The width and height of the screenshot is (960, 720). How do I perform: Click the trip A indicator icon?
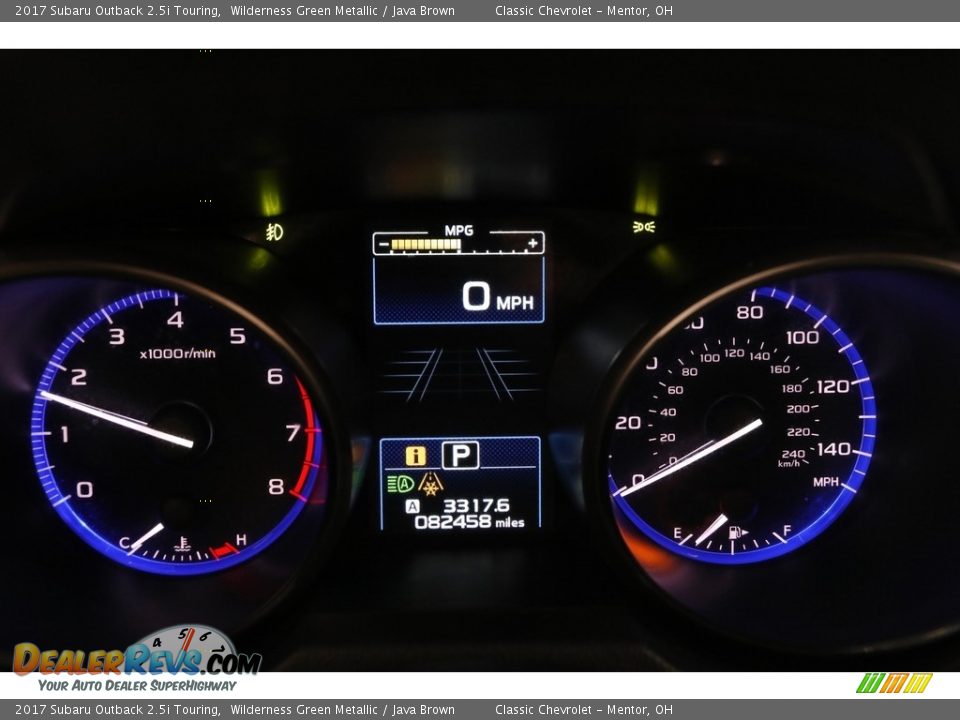coord(413,506)
